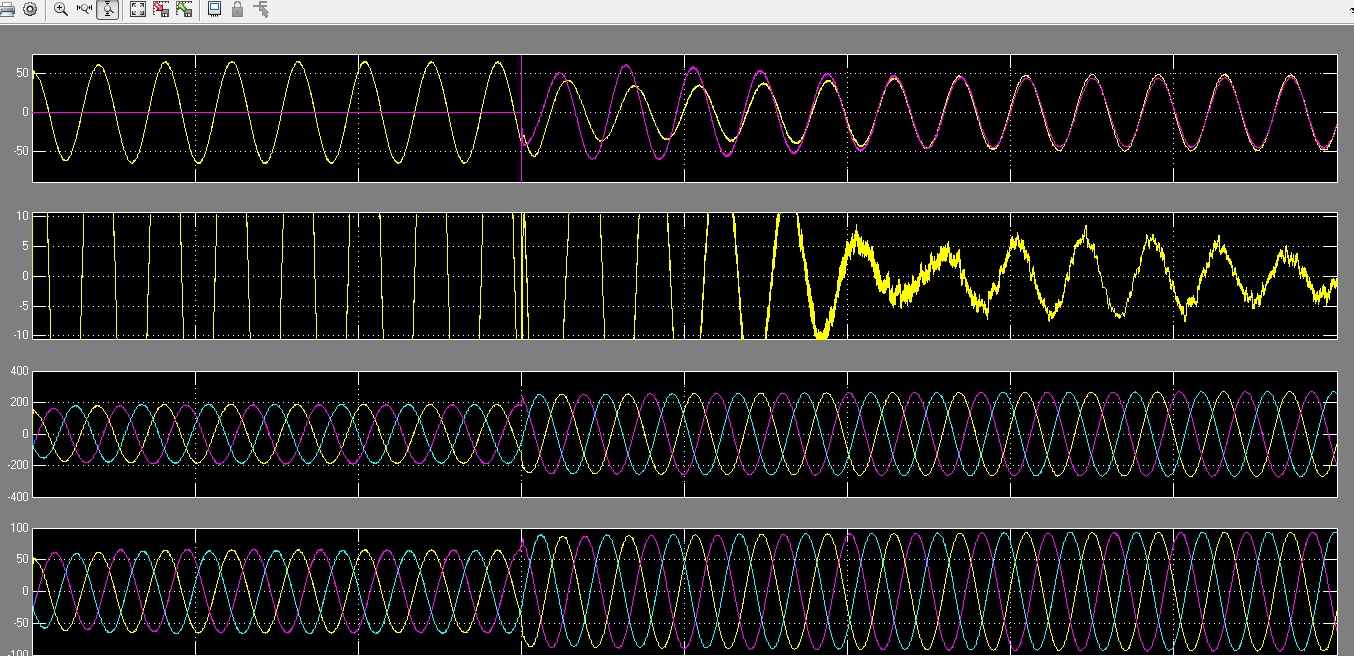Click the Autoscale axes icon
1354x656 pixels.
click(x=138, y=9)
